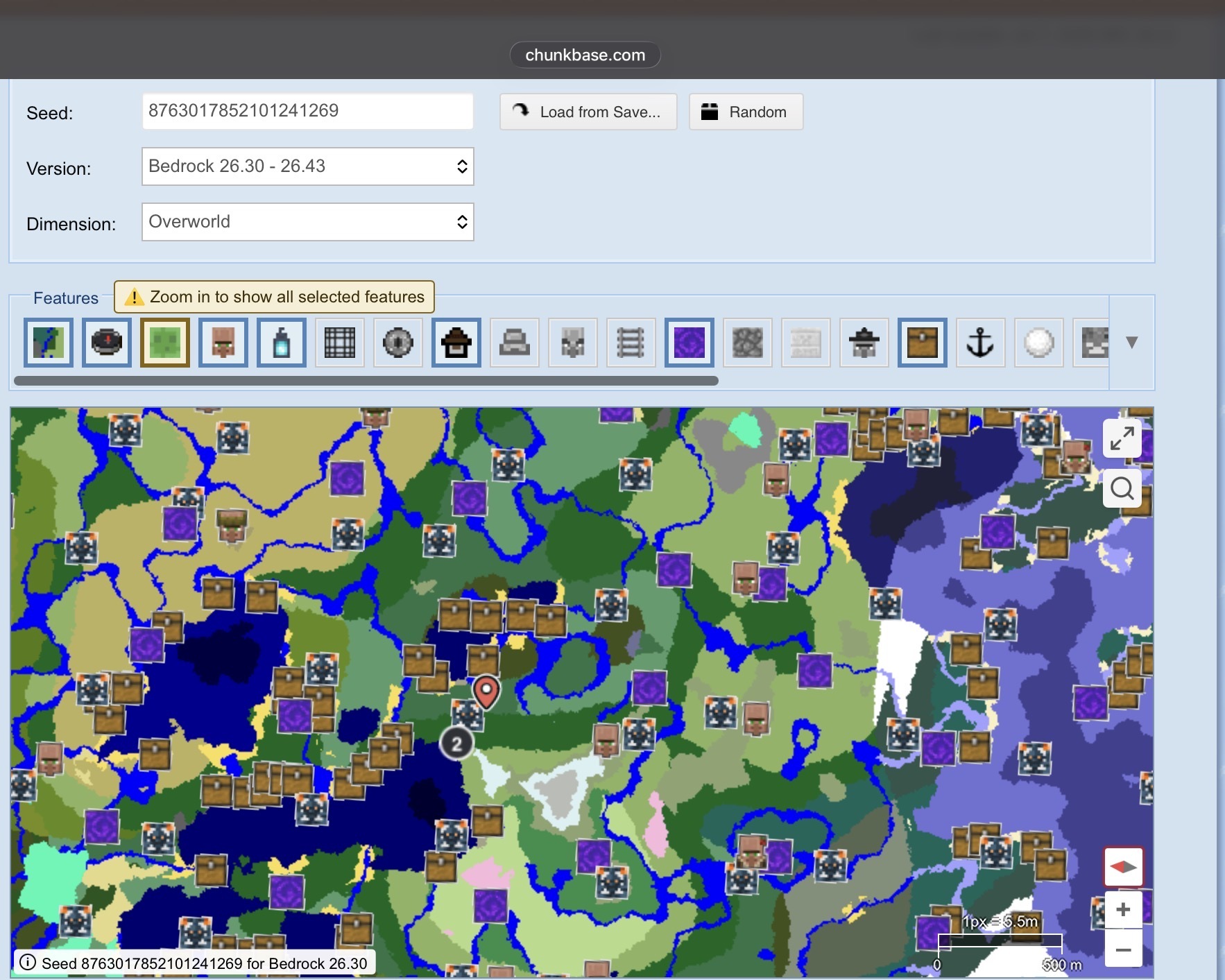The height and width of the screenshot is (980, 1225).
Task: Click the features horizontal scrollbar
Action: click(x=366, y=381)
